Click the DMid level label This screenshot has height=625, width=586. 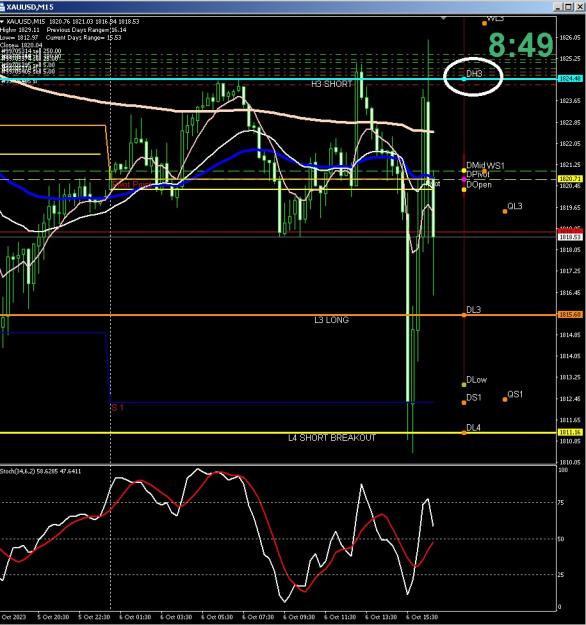tap(476, 165)
